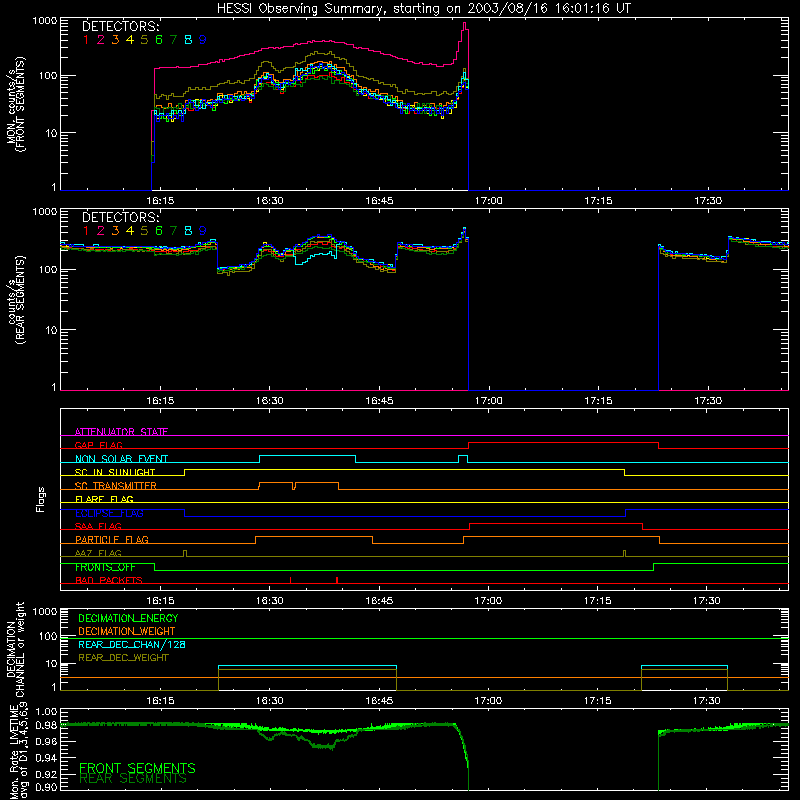Viewport: 800px width, 800px height.
Task: Select detector 9 number in rear segments legend
Action: pos(203,231)
